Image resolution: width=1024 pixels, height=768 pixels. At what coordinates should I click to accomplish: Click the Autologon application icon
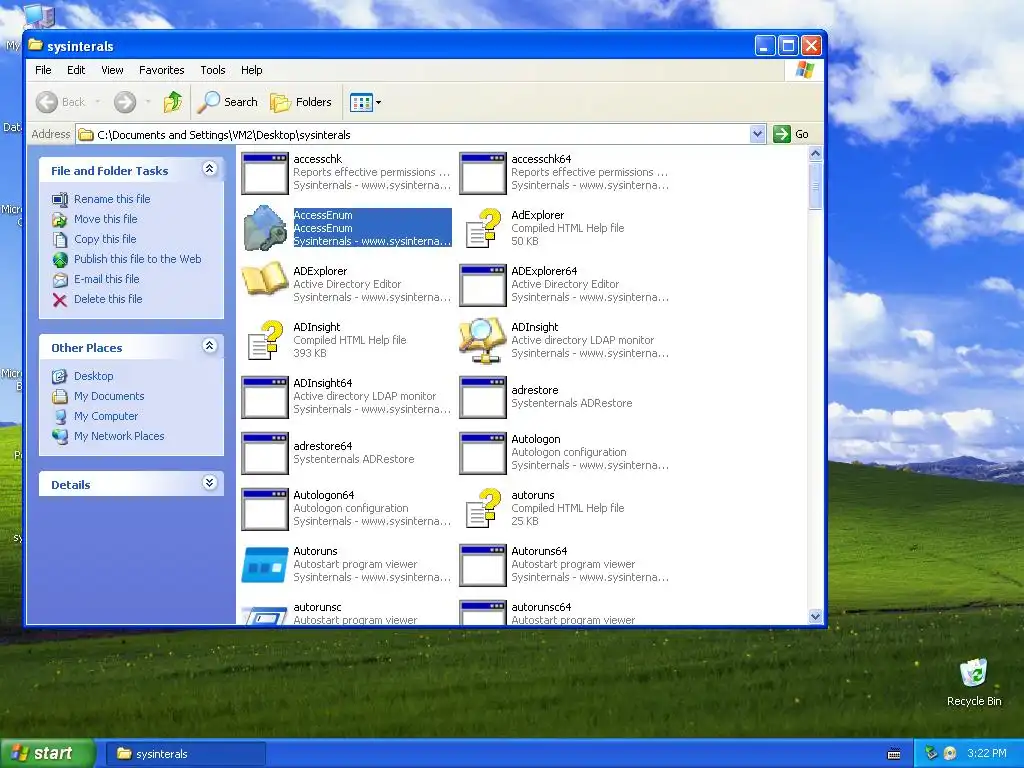pos(483,453)
